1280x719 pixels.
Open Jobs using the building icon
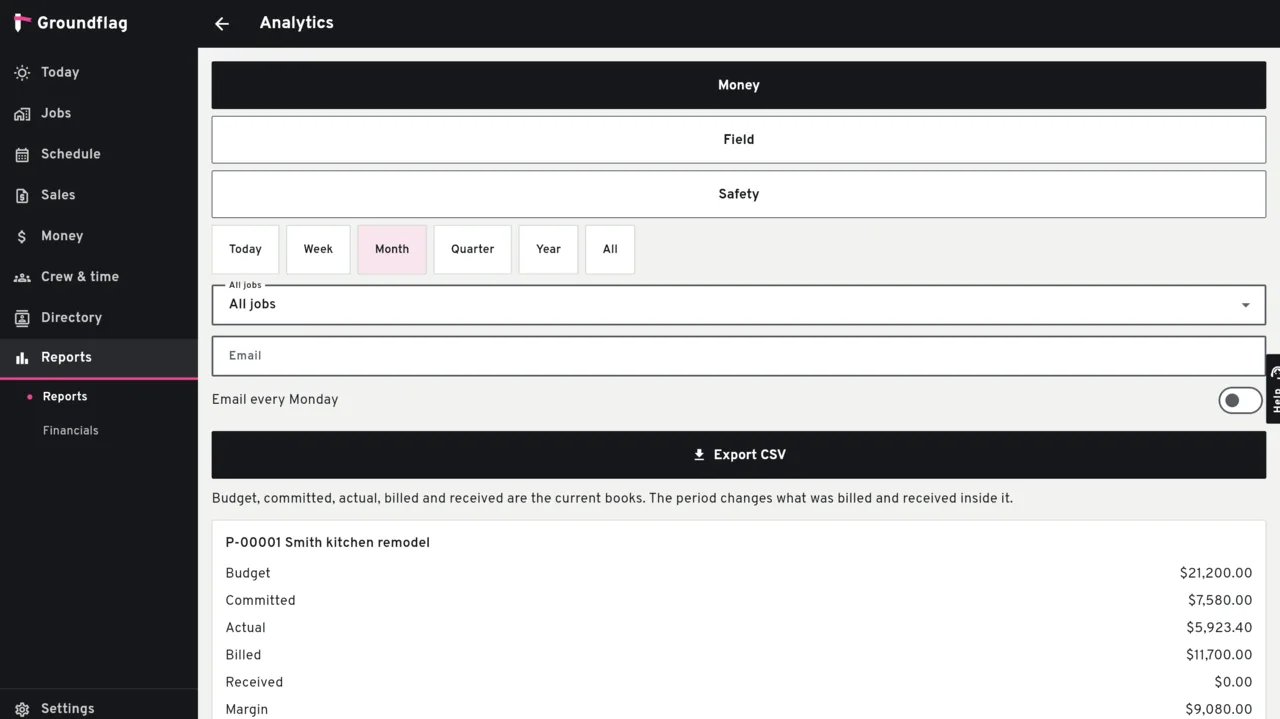pos(22,114)
